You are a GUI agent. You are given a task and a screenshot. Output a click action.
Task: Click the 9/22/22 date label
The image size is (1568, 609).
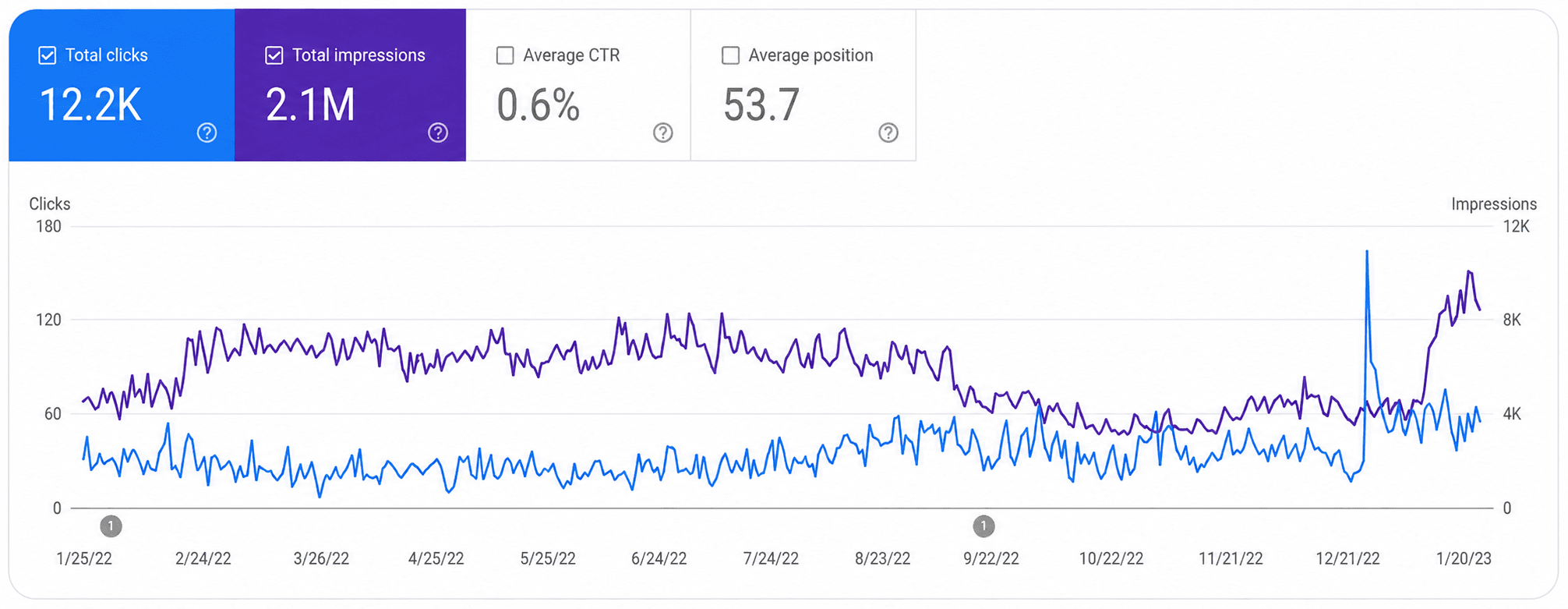click(991, 558)
